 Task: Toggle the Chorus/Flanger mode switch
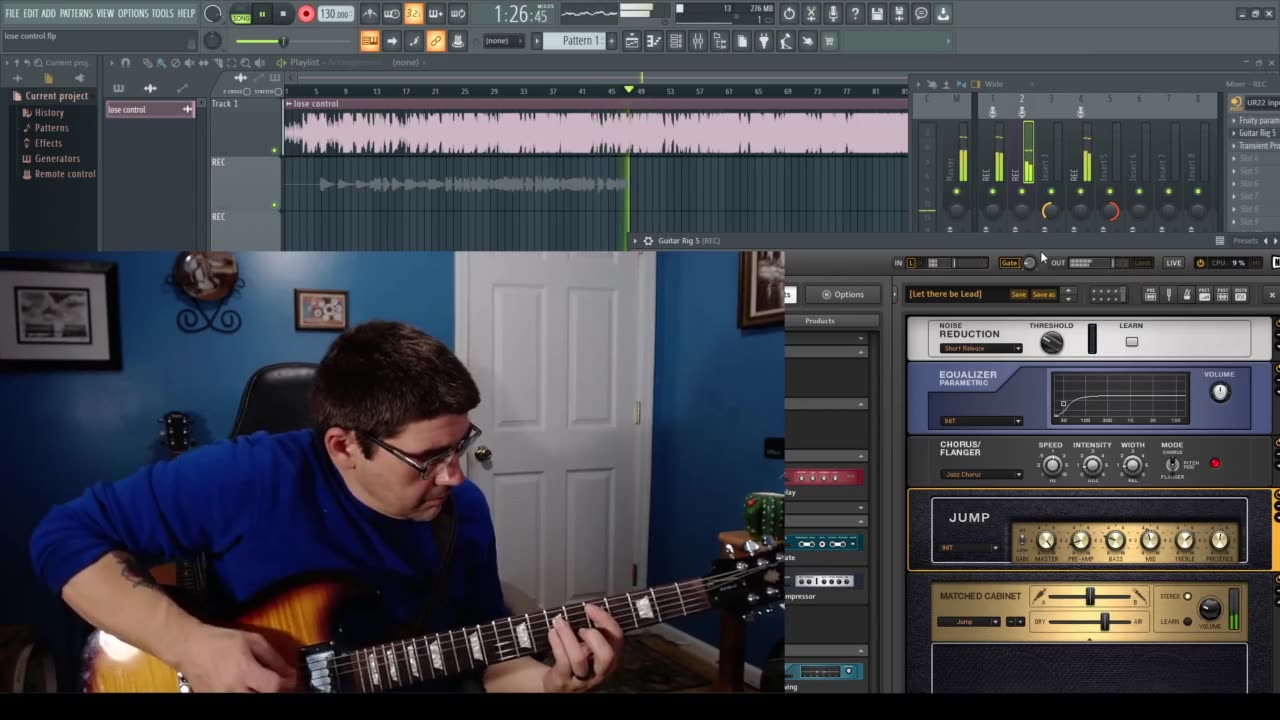pos(1172,464)
